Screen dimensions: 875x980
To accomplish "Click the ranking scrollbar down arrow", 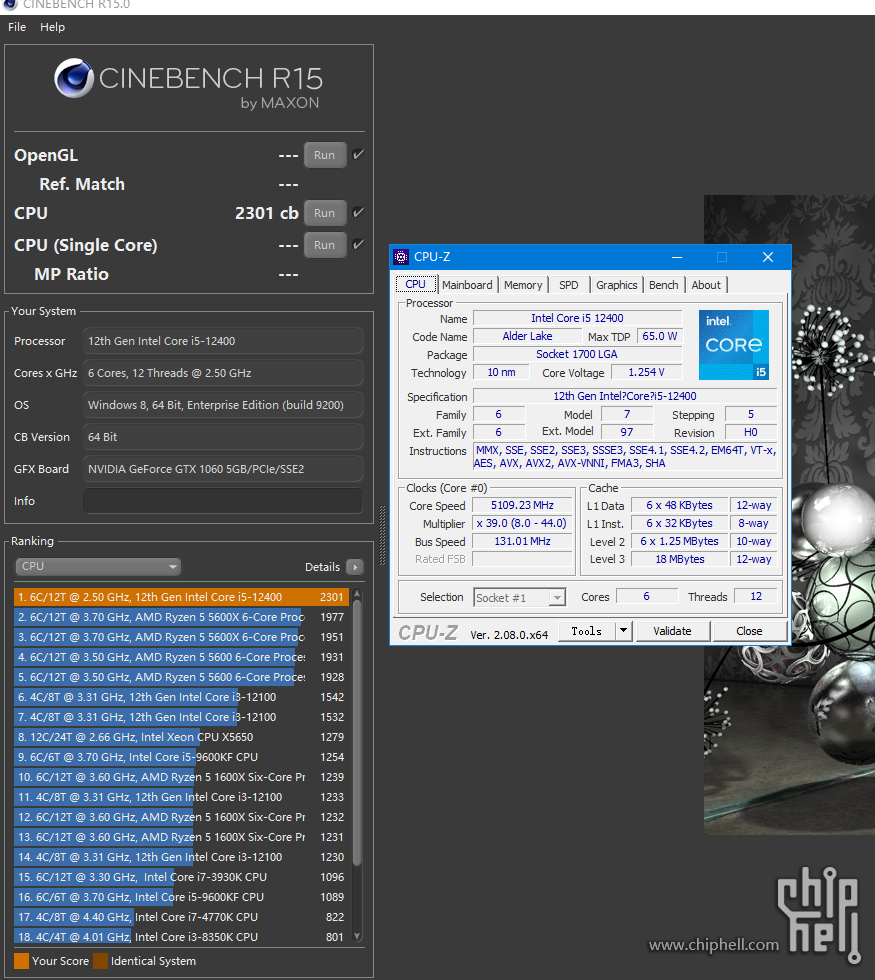I will pyautogui.click(x=358, y=936).
